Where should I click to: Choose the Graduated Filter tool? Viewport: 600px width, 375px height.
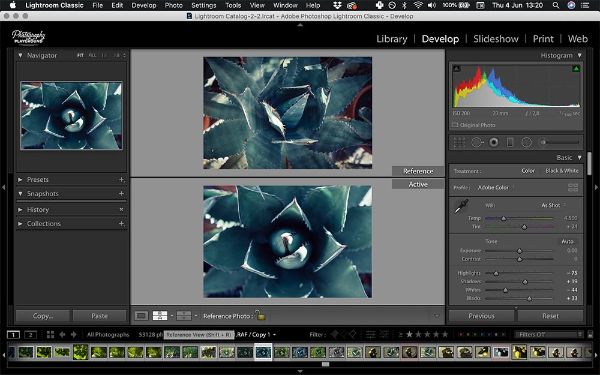(510, 142)
